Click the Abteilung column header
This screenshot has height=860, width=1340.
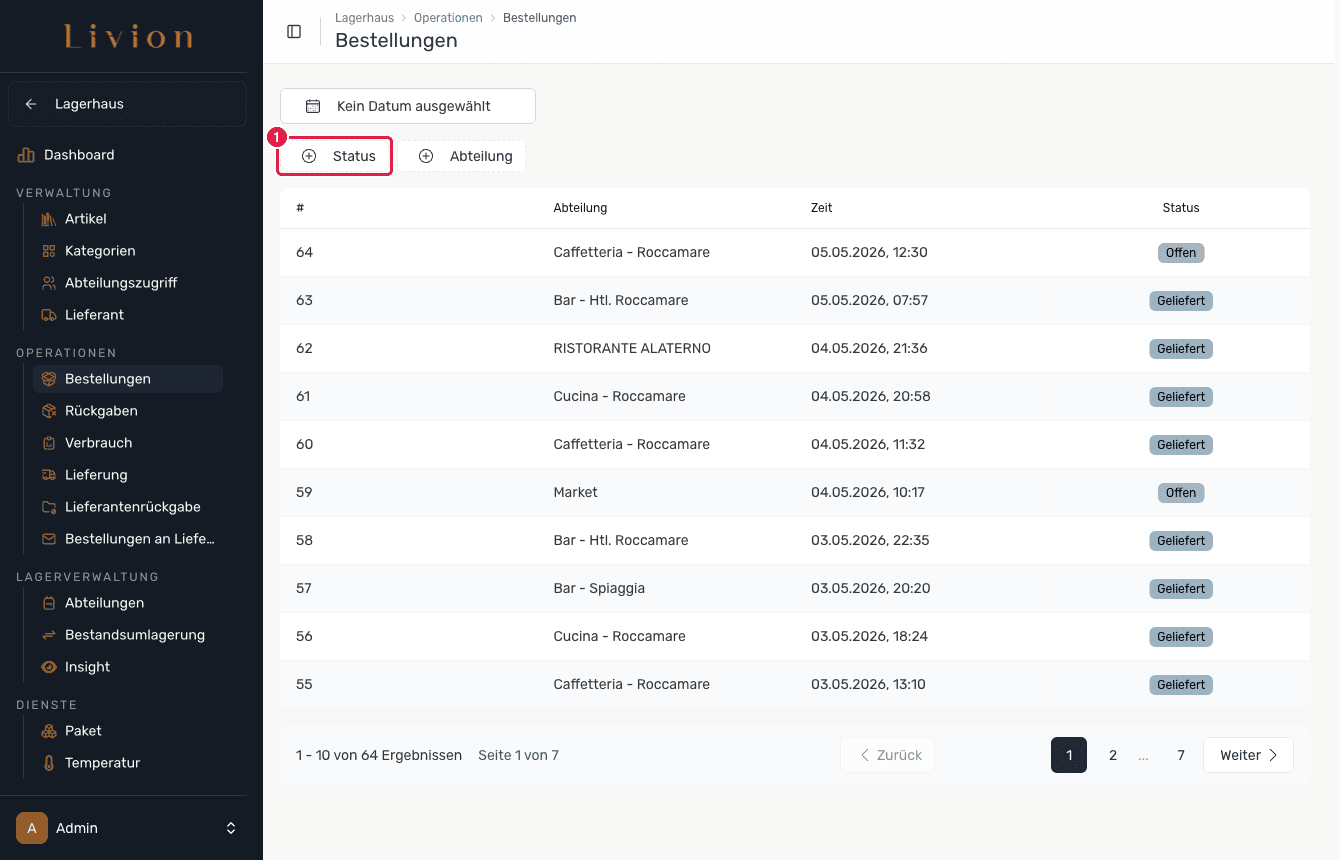pos(580,208)
